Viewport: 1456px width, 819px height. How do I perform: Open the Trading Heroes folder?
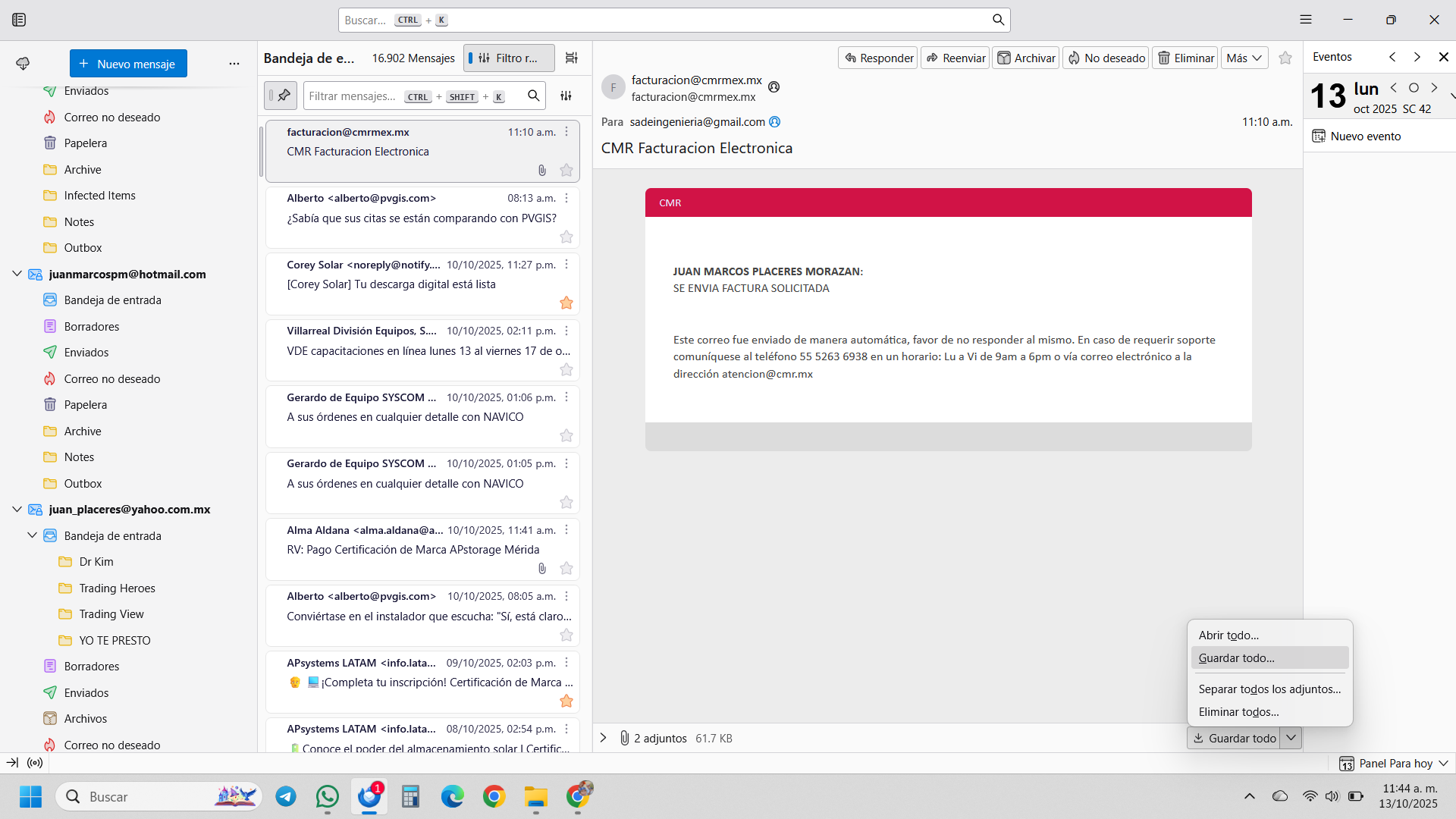(x=117, y=588)
